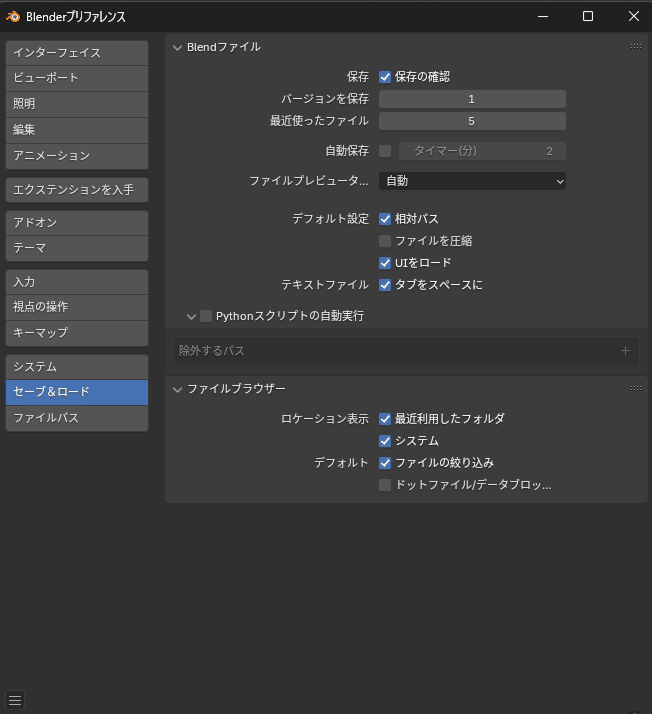Click the Blendファイル panel drag-handle dots
The width and height of the screenshot is (652, 714).
pos(636,47)
